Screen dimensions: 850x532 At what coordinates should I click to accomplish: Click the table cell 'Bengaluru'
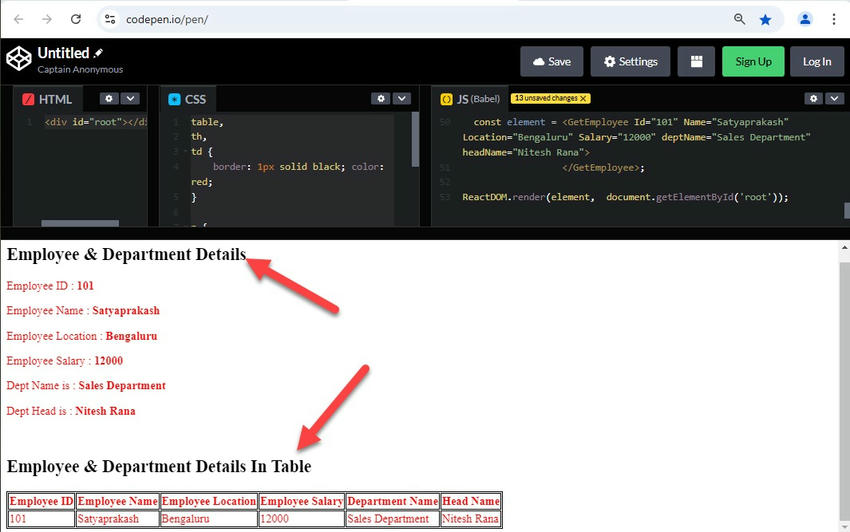point(209,519)
